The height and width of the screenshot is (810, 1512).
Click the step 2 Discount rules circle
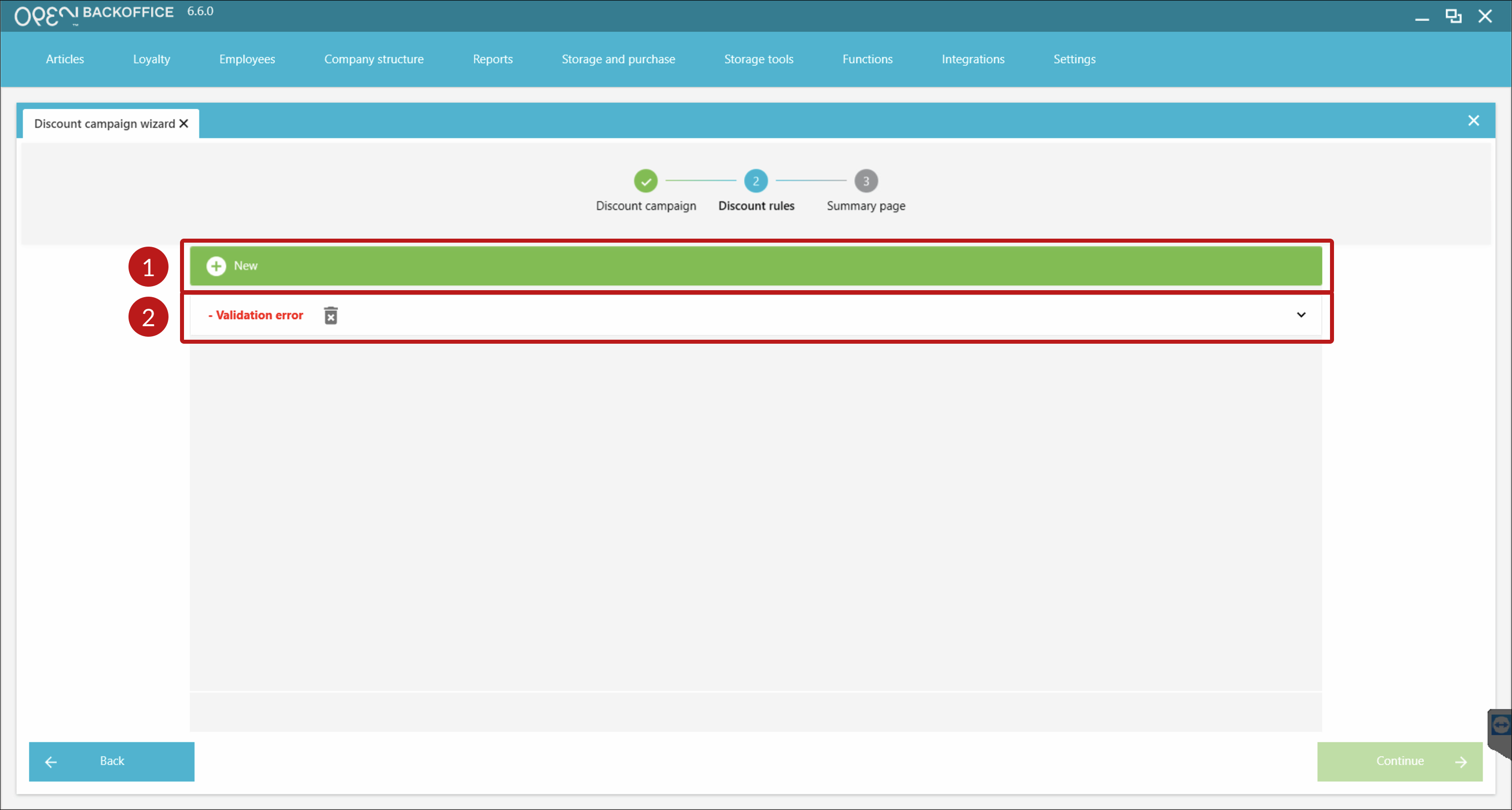pos(755,181)
